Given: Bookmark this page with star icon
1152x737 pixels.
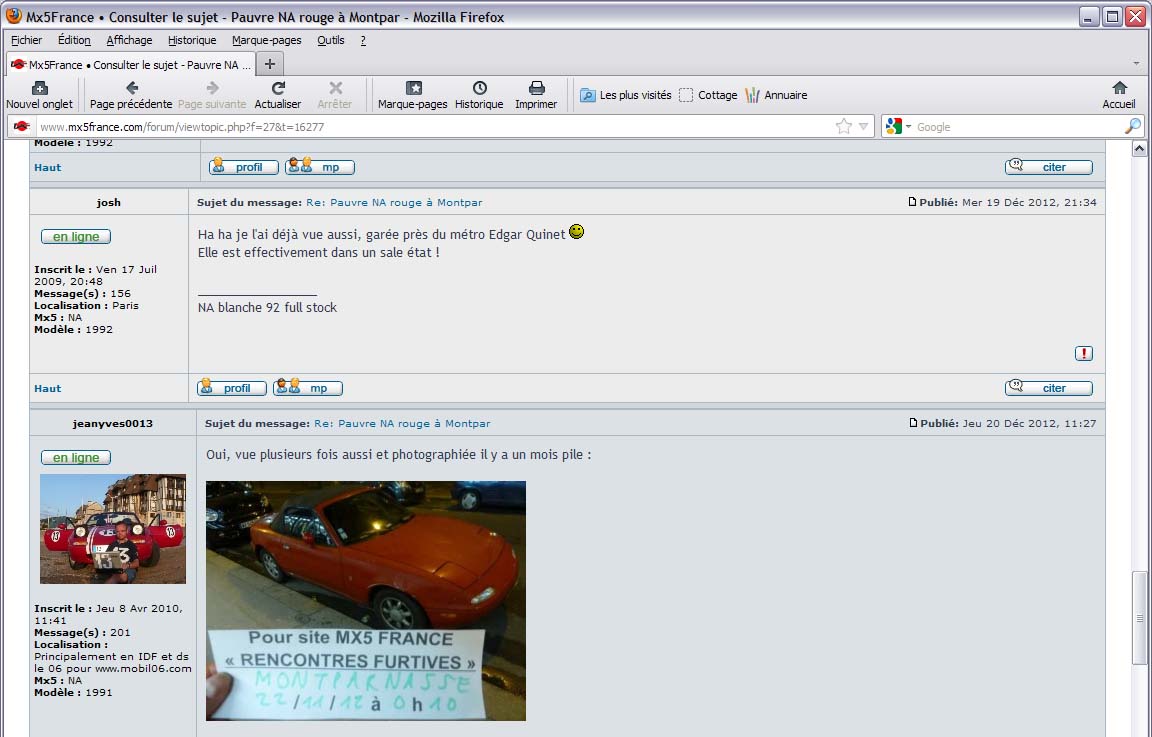Looking at the screenshot, I should (x=843, y=126).
